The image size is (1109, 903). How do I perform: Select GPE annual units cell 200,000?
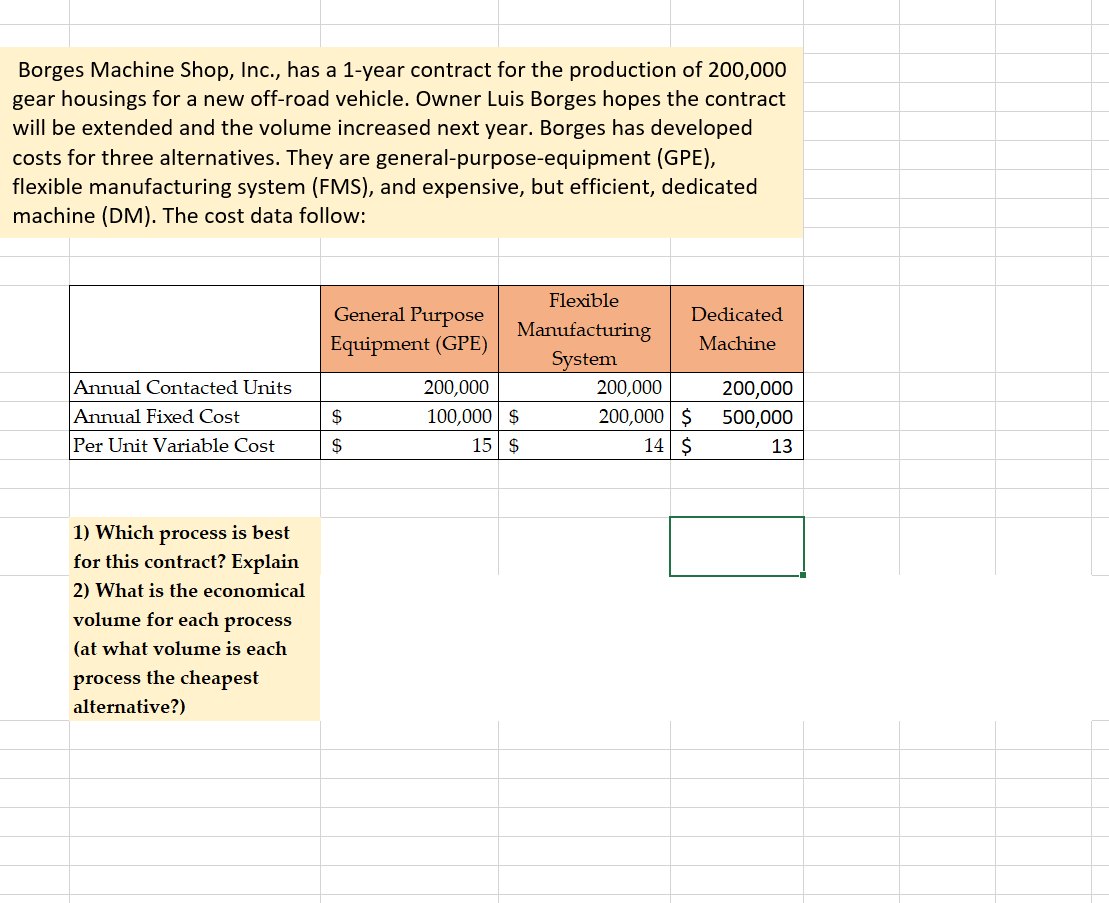410,388
